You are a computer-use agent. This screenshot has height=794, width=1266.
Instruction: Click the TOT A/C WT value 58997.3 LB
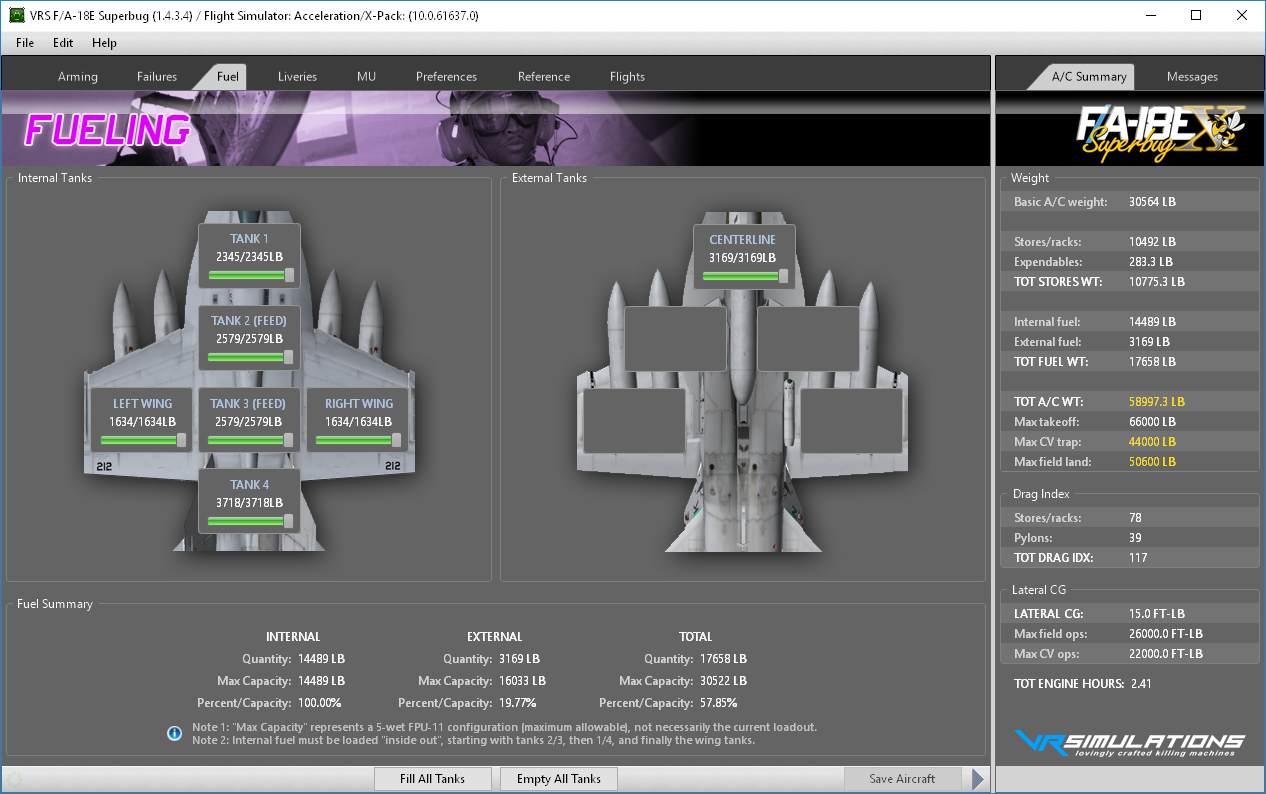(1156, 402)
